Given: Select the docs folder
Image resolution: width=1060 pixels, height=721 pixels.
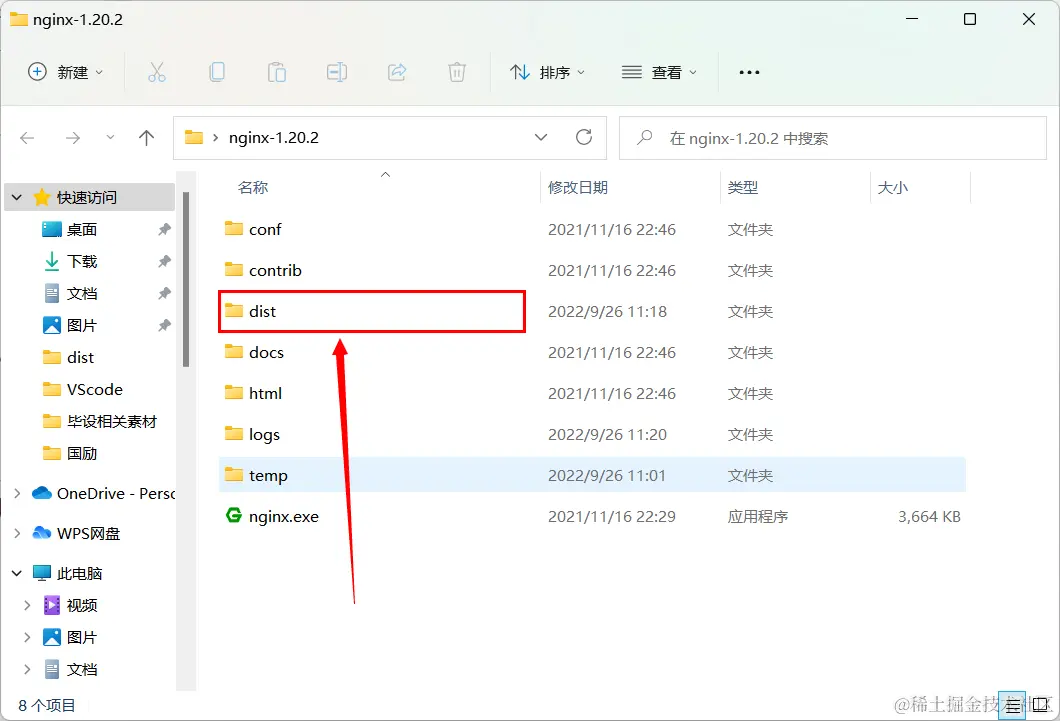Looking at the screenshot, I should pyautogui.click(x=592, y=353).
